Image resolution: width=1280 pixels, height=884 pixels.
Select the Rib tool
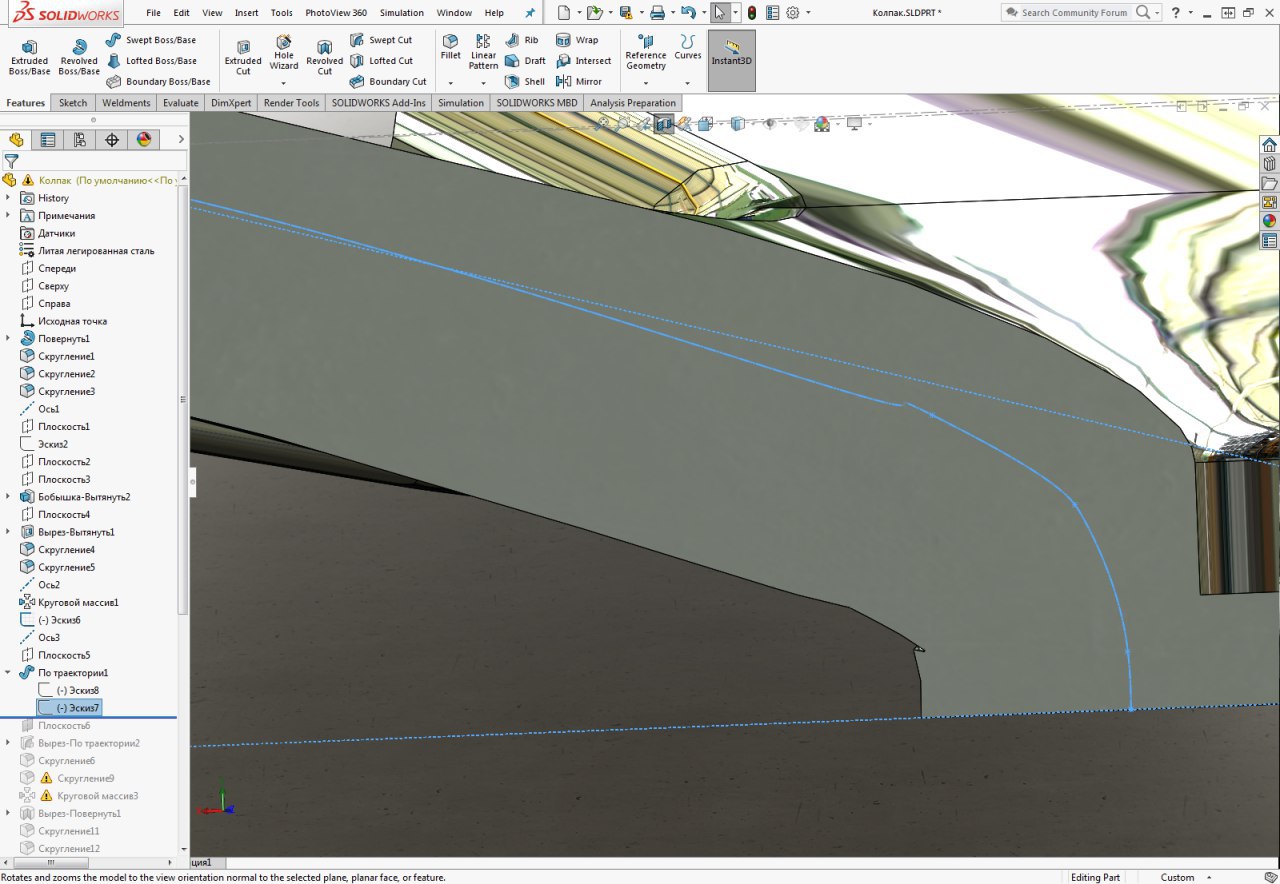[522, 40]
